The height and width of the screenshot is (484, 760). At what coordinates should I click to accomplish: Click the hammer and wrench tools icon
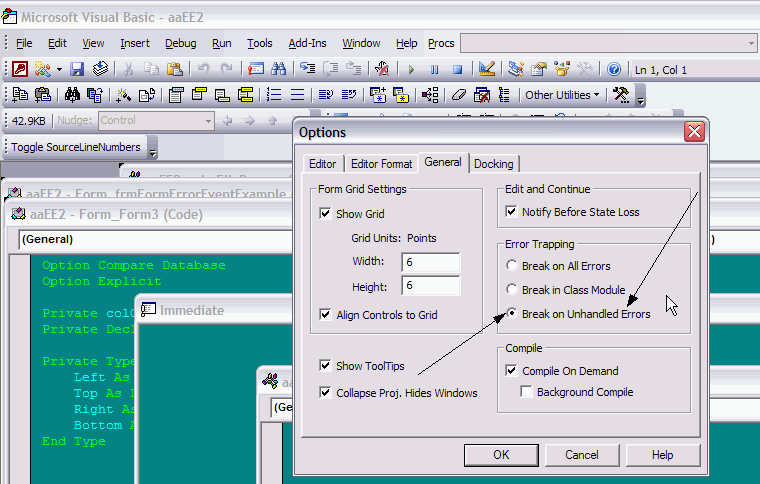tap(621, 94)
